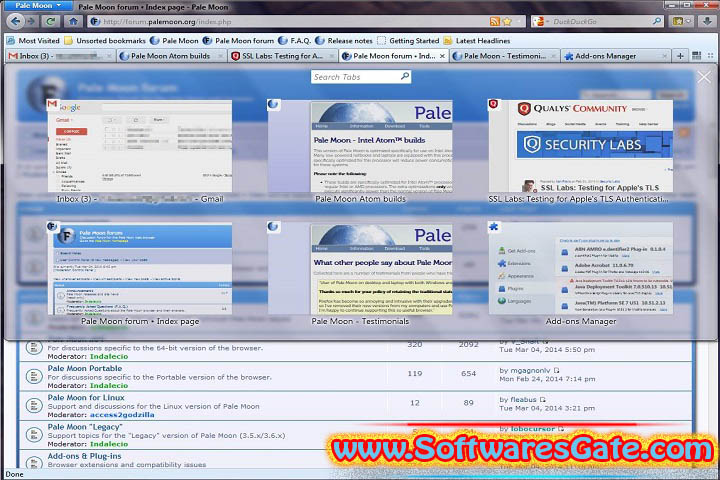Viewport: 720px width, 480px height.
Task: Close the Pale Moon Atom builds tab
Action: (x=220, y=56)
